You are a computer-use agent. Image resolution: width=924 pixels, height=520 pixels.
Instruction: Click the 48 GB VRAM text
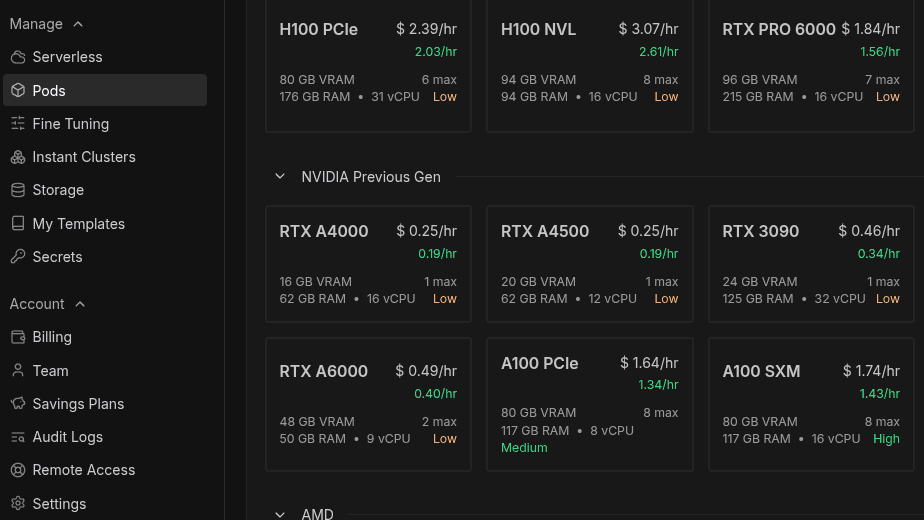317,422
